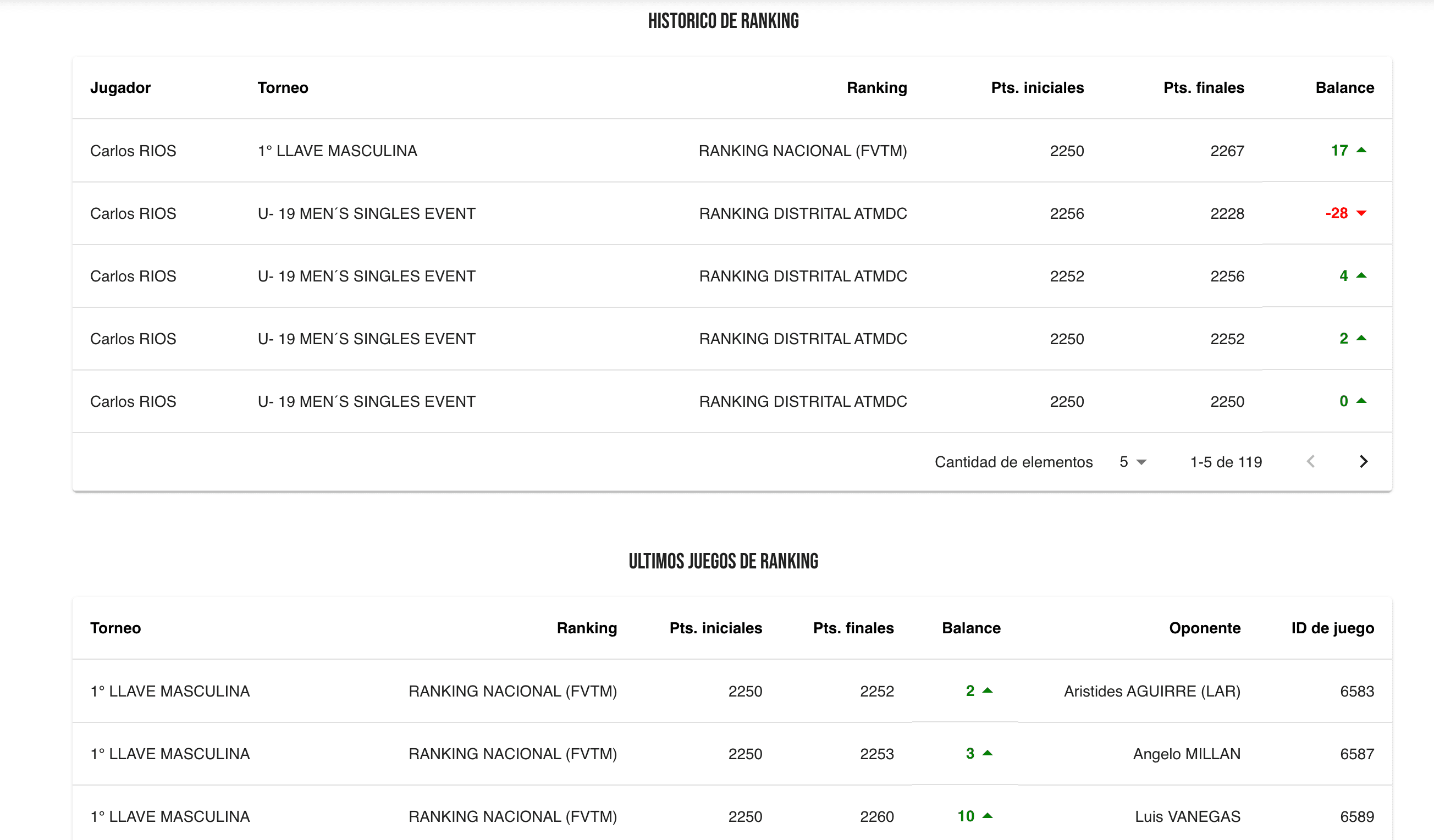The width and height of the screenshot is (1434, 840).
Task: Click the Pts. finales header in history table
Action: [x=1203, y=87]
